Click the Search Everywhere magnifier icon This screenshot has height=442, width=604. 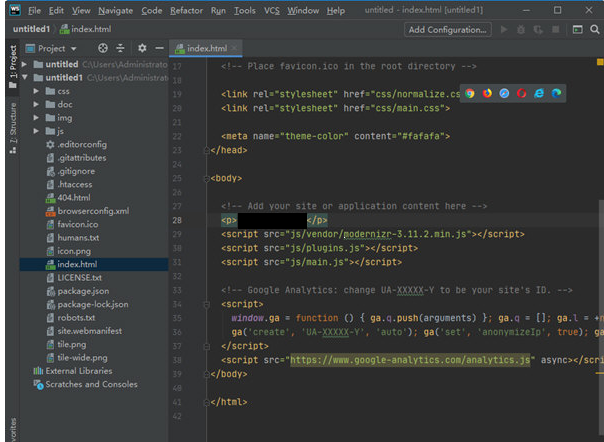tap(595, 30)
